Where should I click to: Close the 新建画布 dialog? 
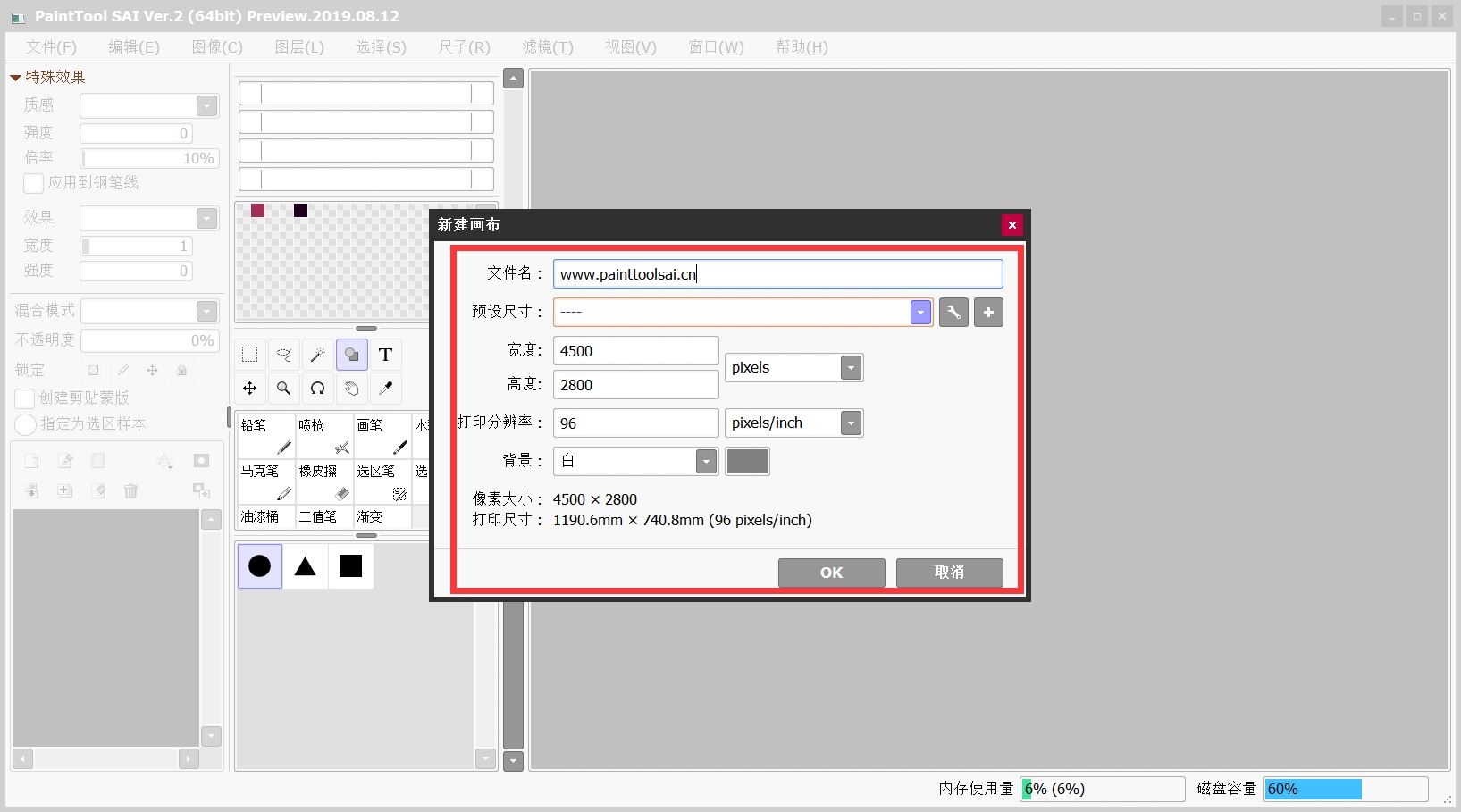[1012, 225]
